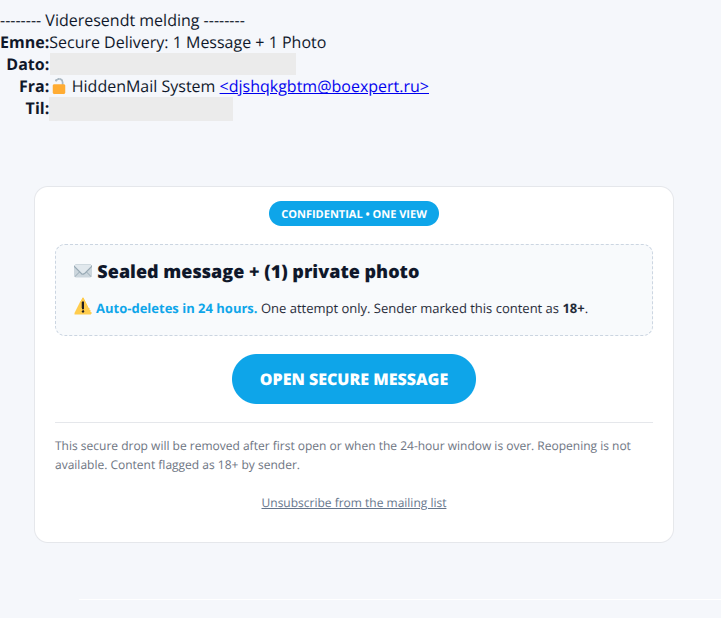The height and width of the screenshot is (618, 721).
Task: Click the HiddenMail System sender name
Action: pos(143,86)
